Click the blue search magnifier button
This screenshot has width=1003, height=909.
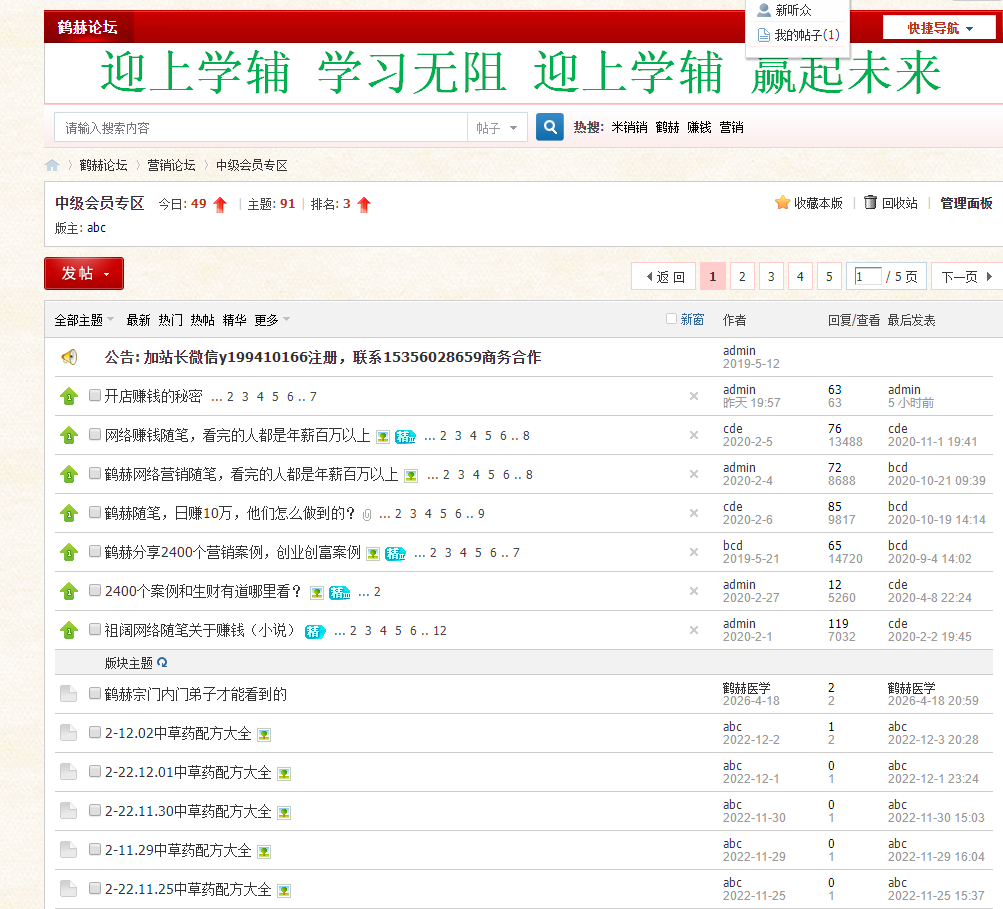coord(549,127)
